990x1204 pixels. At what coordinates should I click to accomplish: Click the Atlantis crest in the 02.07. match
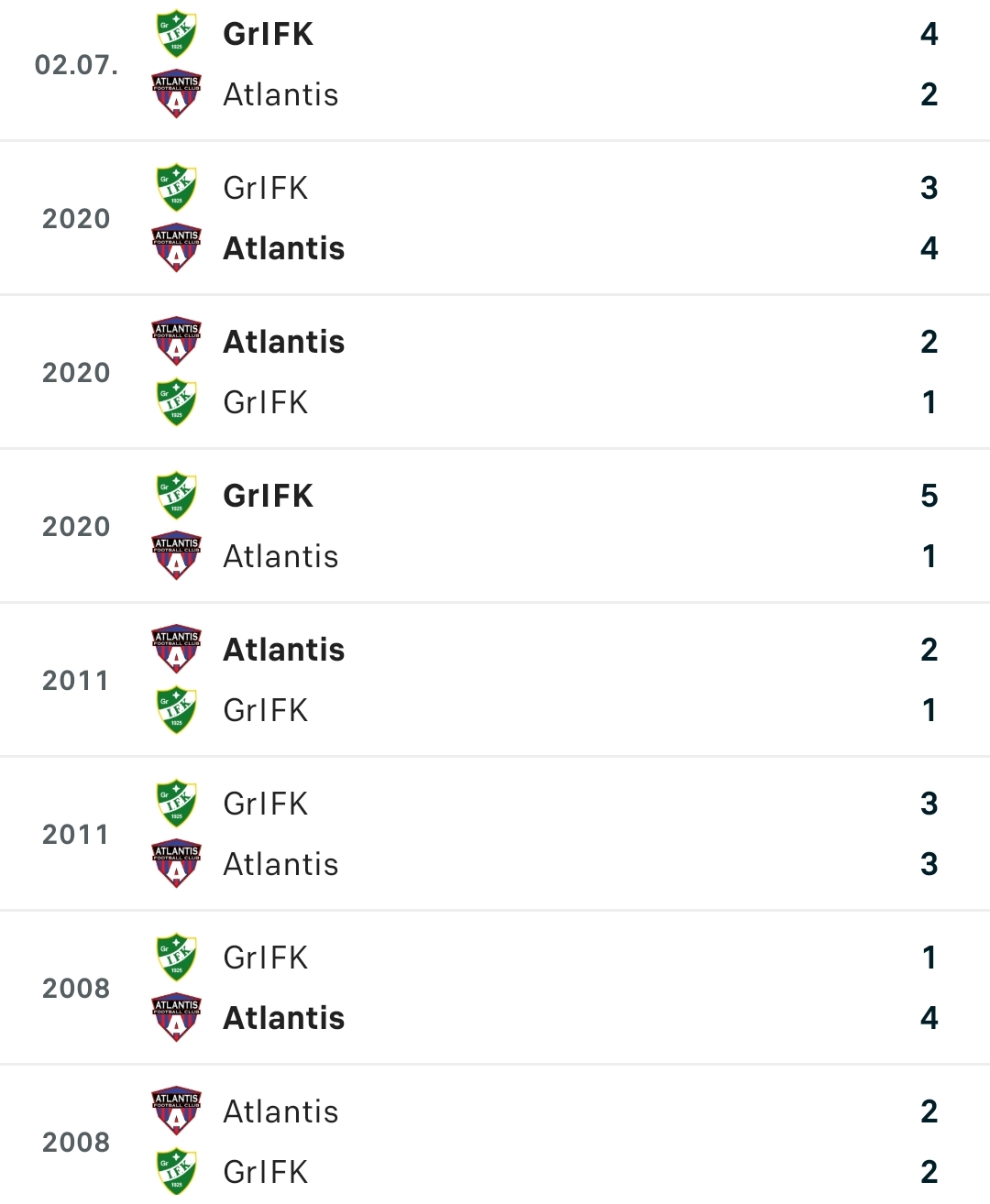click(176, 94)
